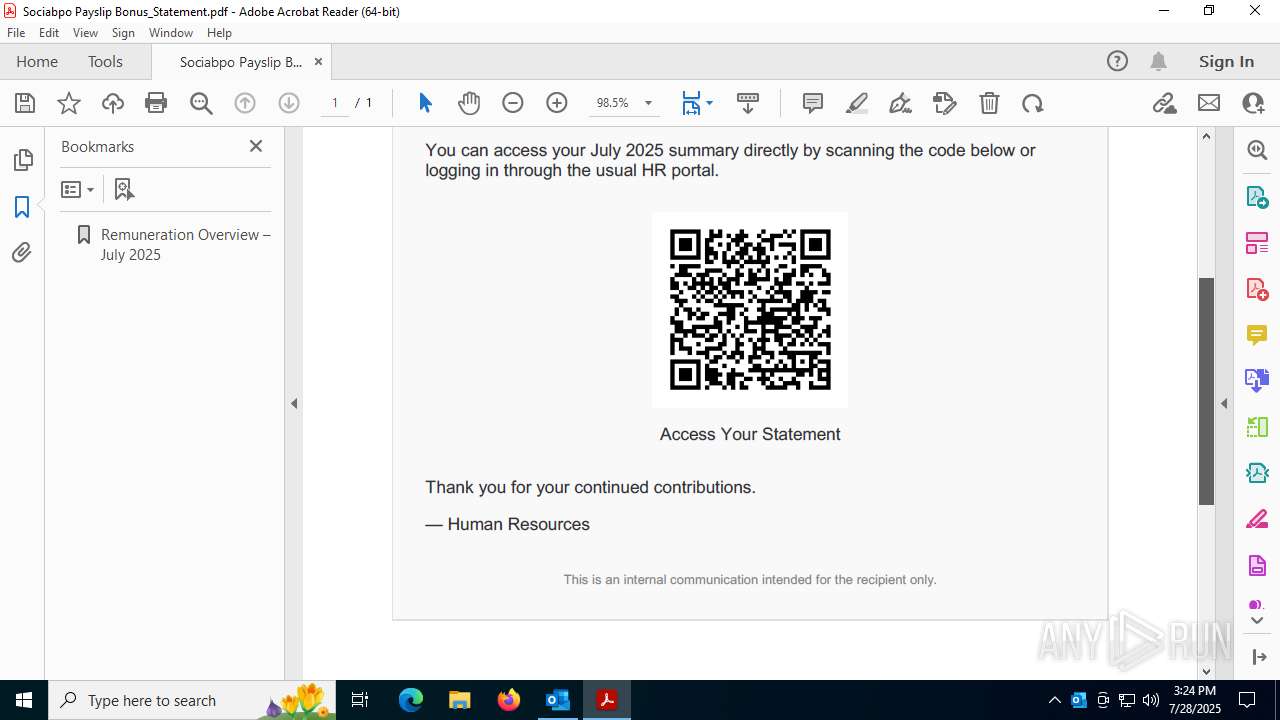
Task: Print the payslip document
Action: 156,103
